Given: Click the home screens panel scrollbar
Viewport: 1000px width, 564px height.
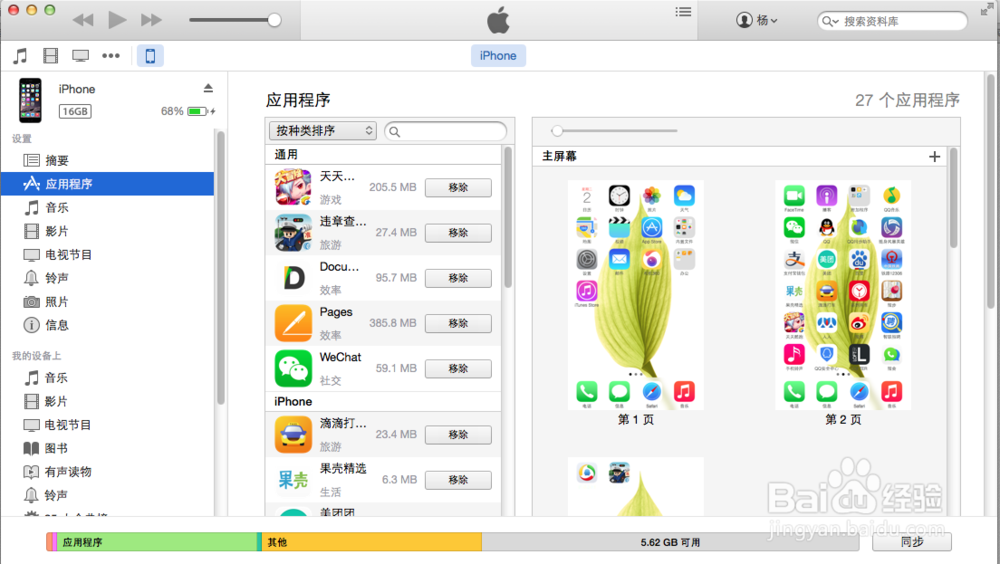Looking at the screenshot, I should tap(953, 198).
